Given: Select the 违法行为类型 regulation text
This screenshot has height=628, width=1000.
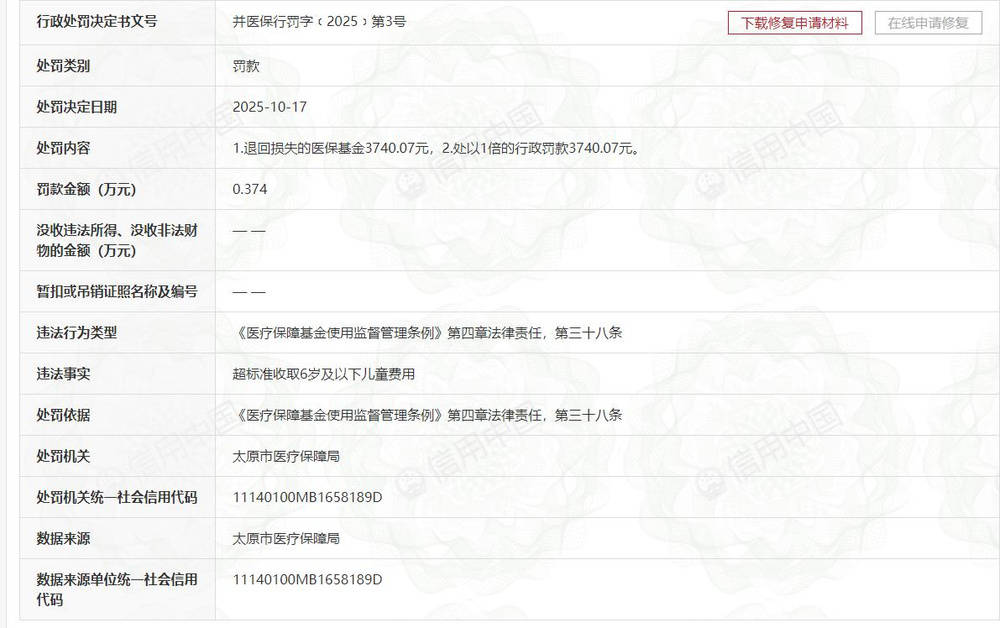Looking at the screenshot, I should (424, 332).
